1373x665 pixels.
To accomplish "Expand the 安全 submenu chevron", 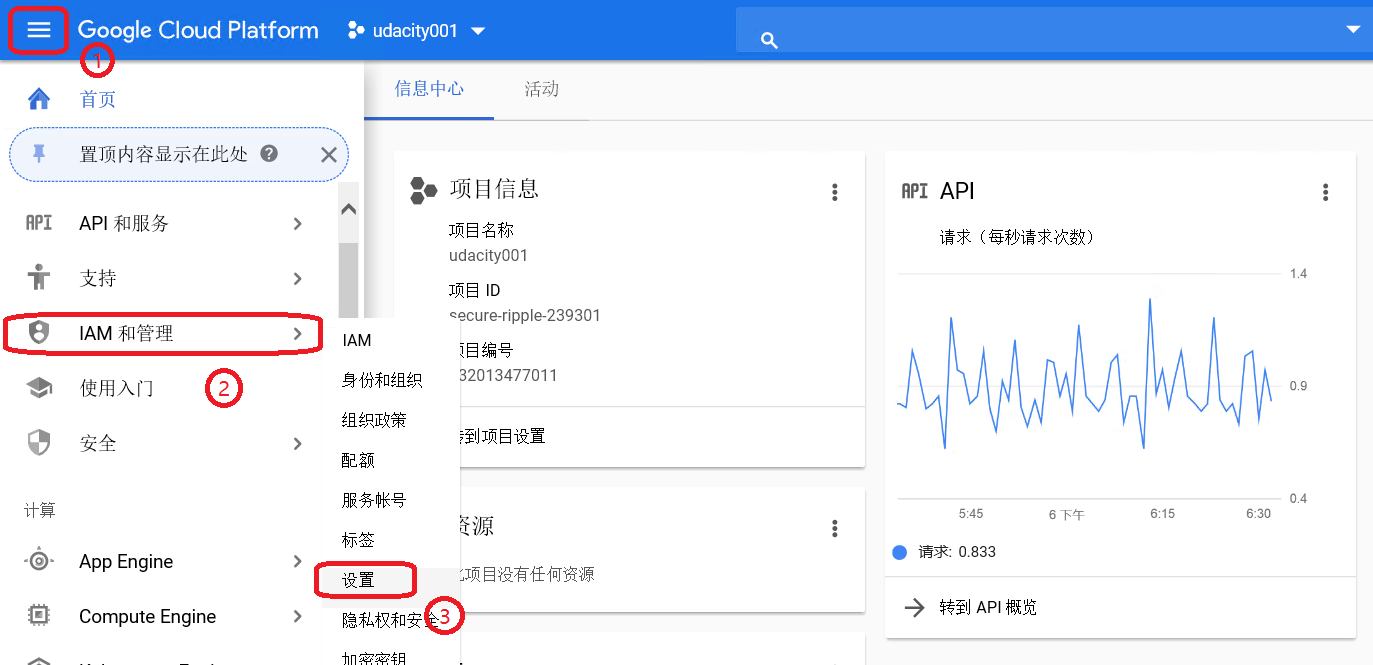I will point(298,443).
